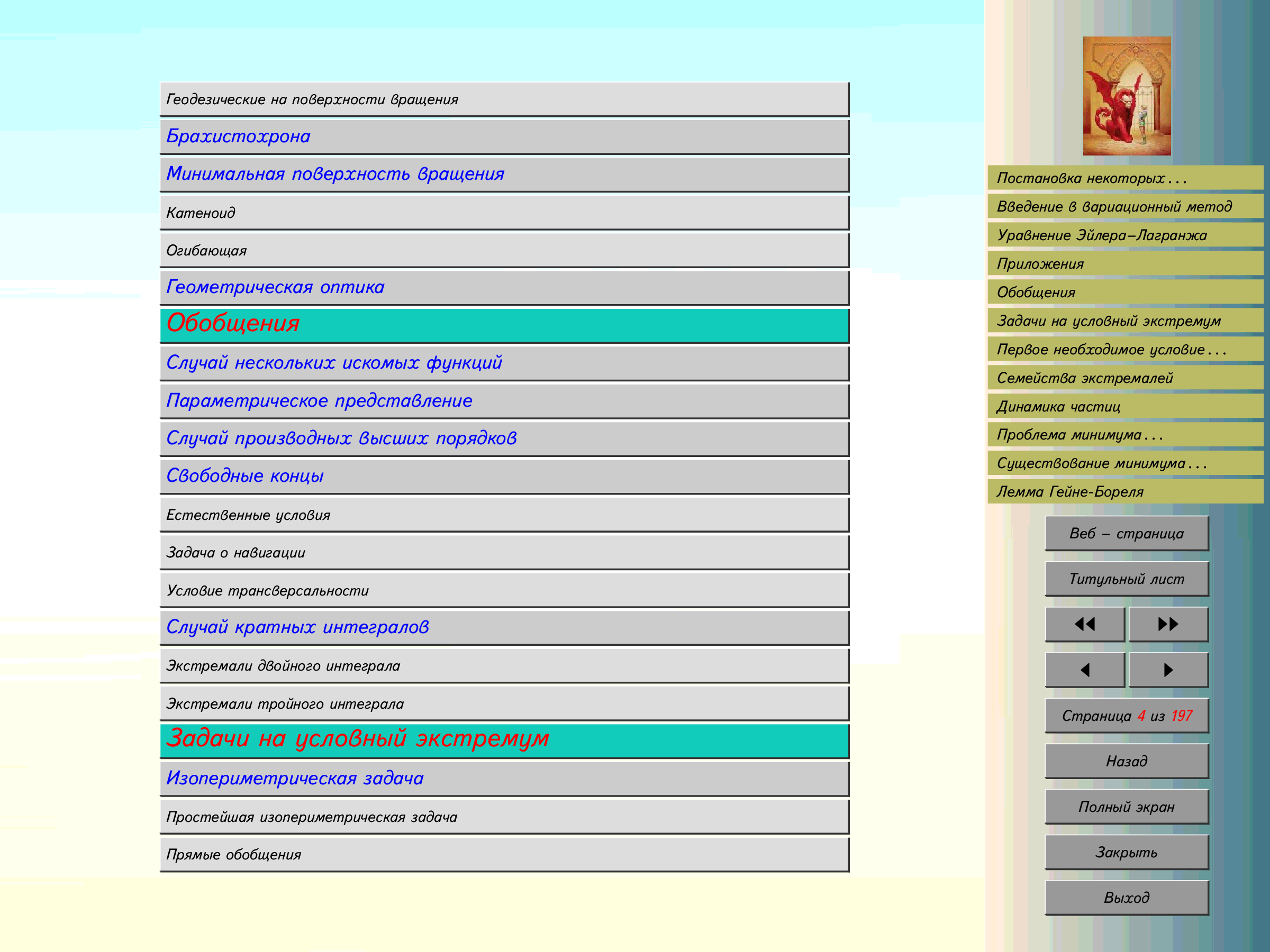
Task: Click the red dragon thumbnail image
Action: pyautogui.click(x=1127, y=96)
